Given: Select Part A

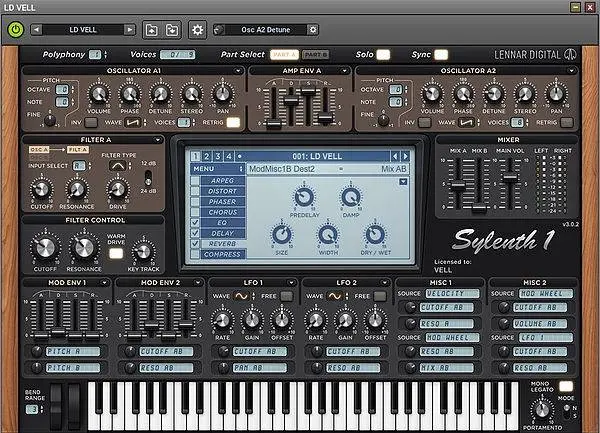Looking at the screenshot, I should click(284, 55).
